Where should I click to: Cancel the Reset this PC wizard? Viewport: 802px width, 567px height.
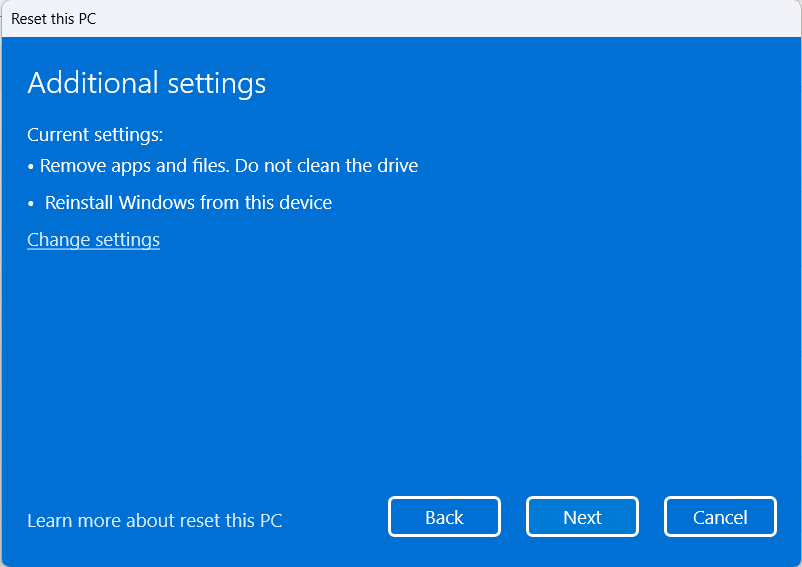(720, 517)
